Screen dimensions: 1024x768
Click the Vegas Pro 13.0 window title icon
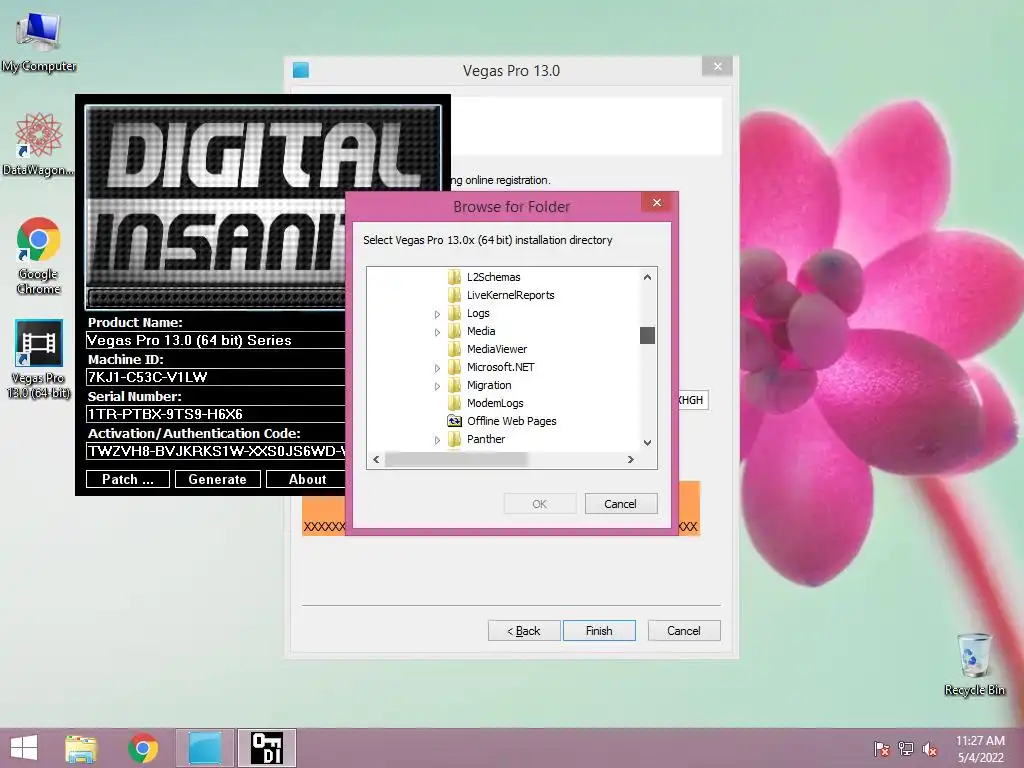click(x=301, y=70)
